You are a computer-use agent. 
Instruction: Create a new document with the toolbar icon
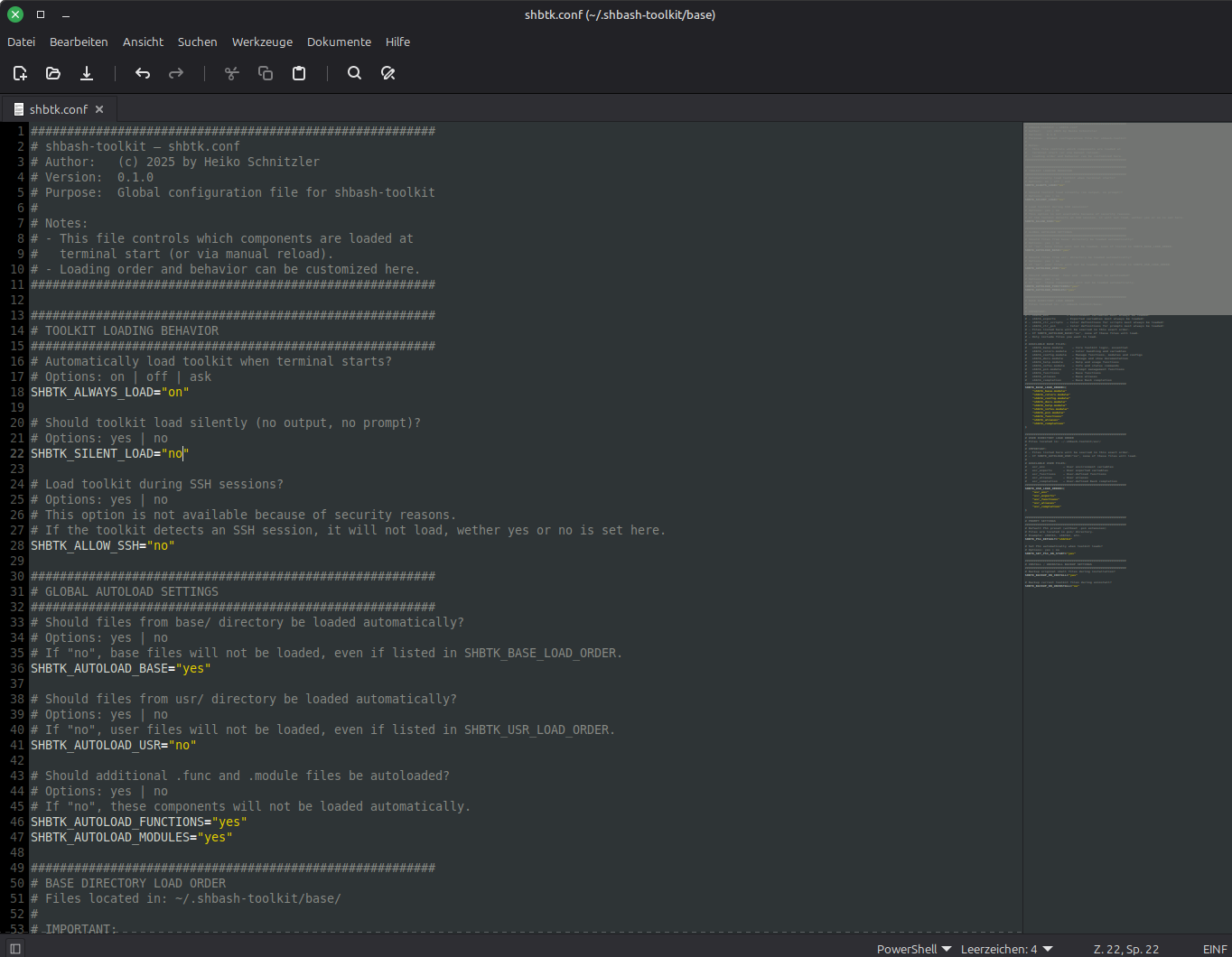tap(20, 73)
